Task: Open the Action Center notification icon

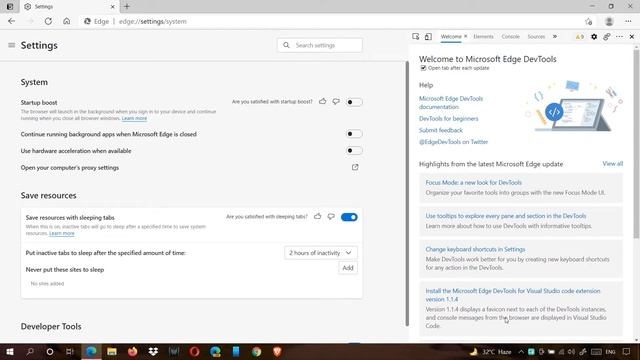Action: 627,351
